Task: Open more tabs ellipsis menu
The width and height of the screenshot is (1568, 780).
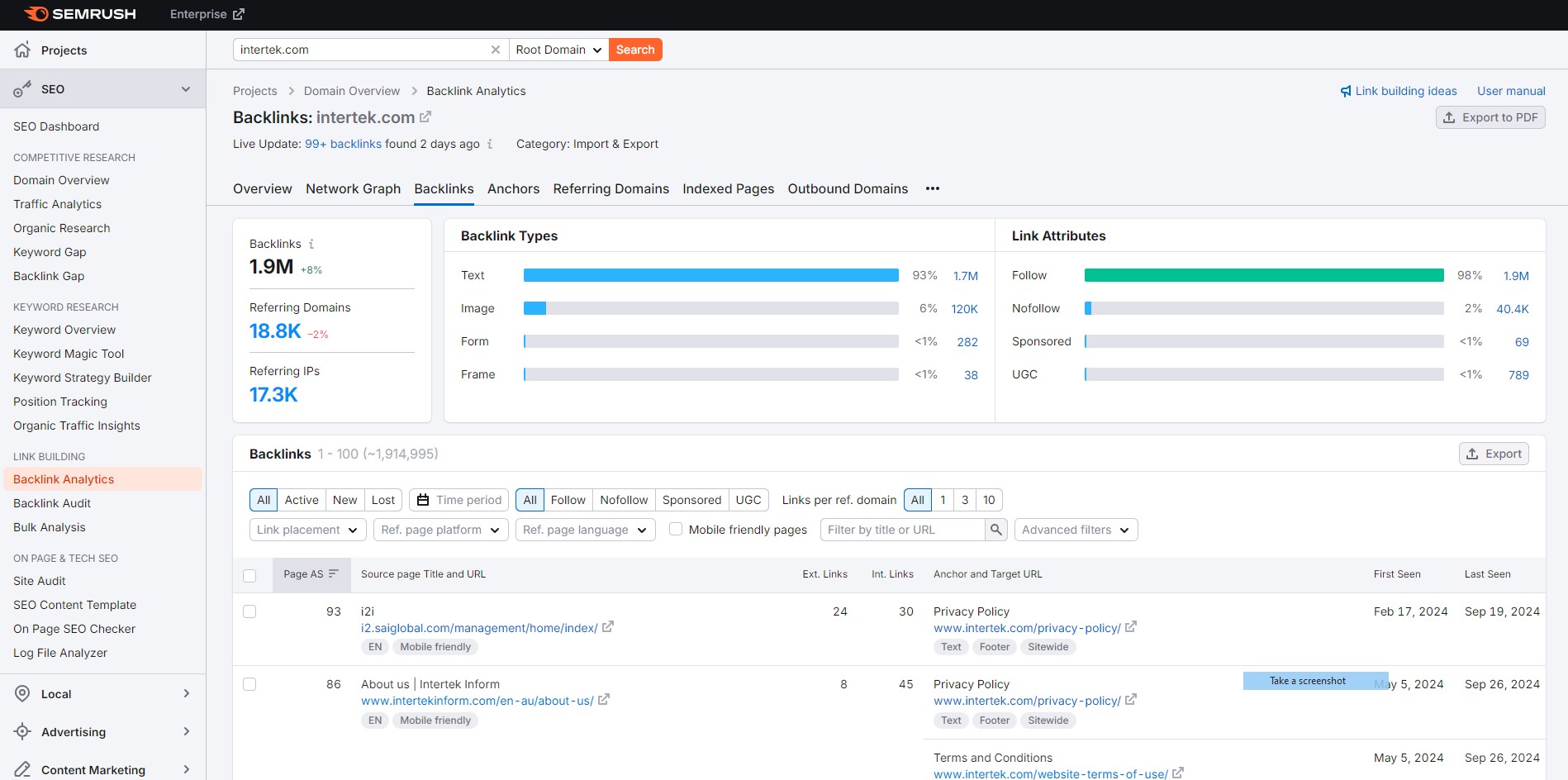Action: click(933, 188)
